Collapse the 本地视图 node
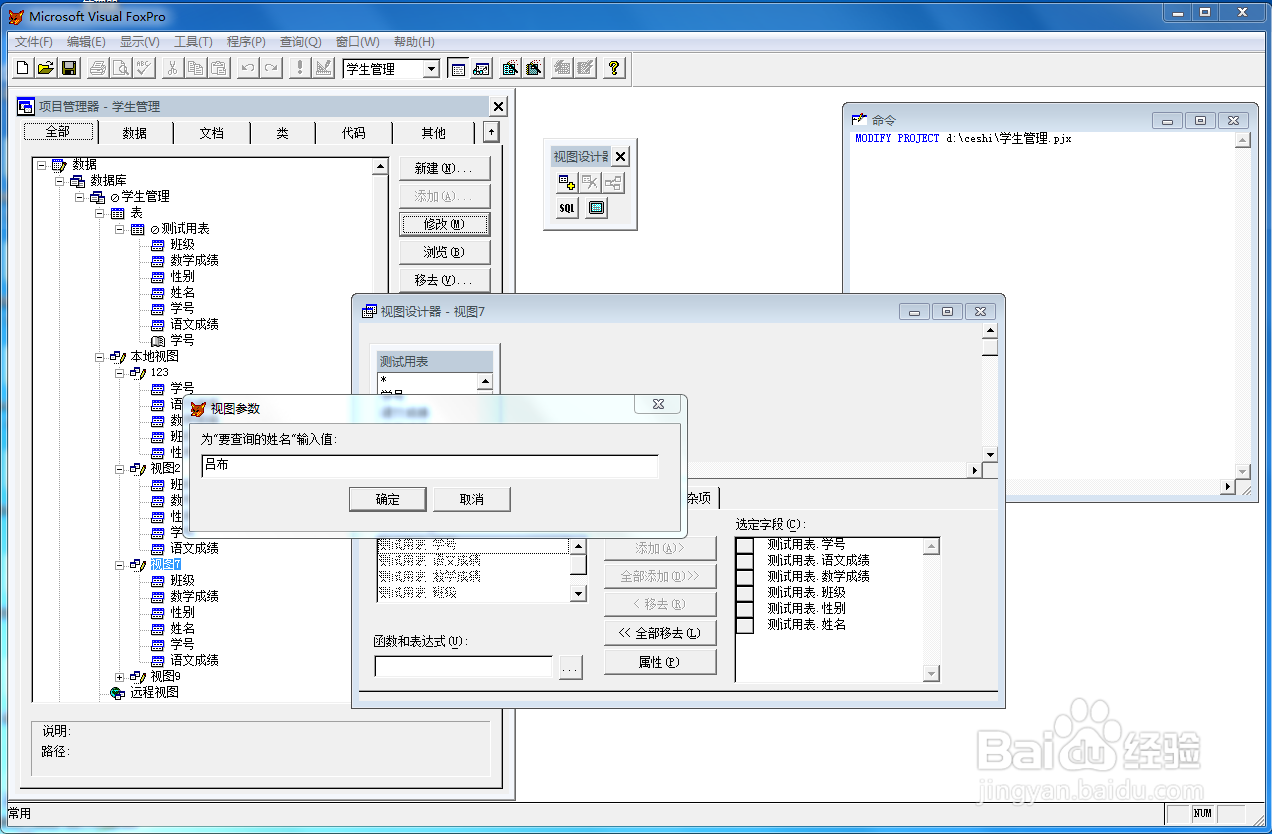Screen dimensions: 1272x834 click(x=100, y=356)
